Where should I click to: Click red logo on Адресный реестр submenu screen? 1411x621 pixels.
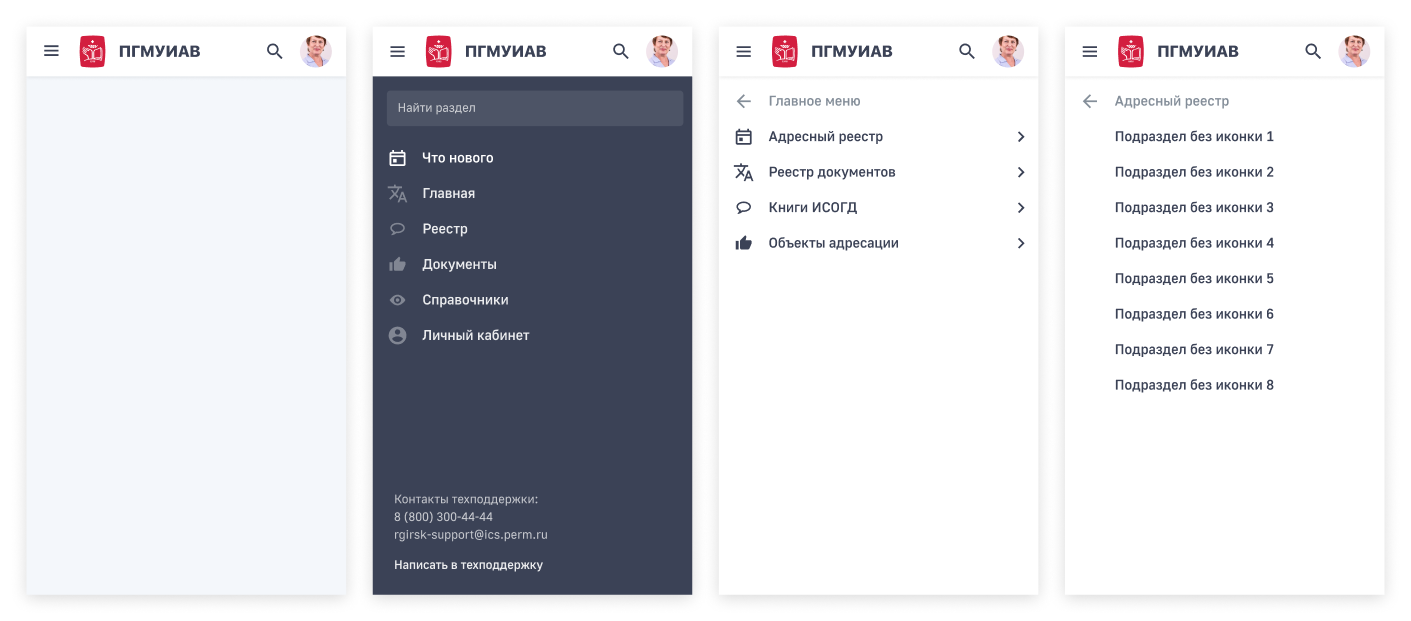click(1131, 51)
